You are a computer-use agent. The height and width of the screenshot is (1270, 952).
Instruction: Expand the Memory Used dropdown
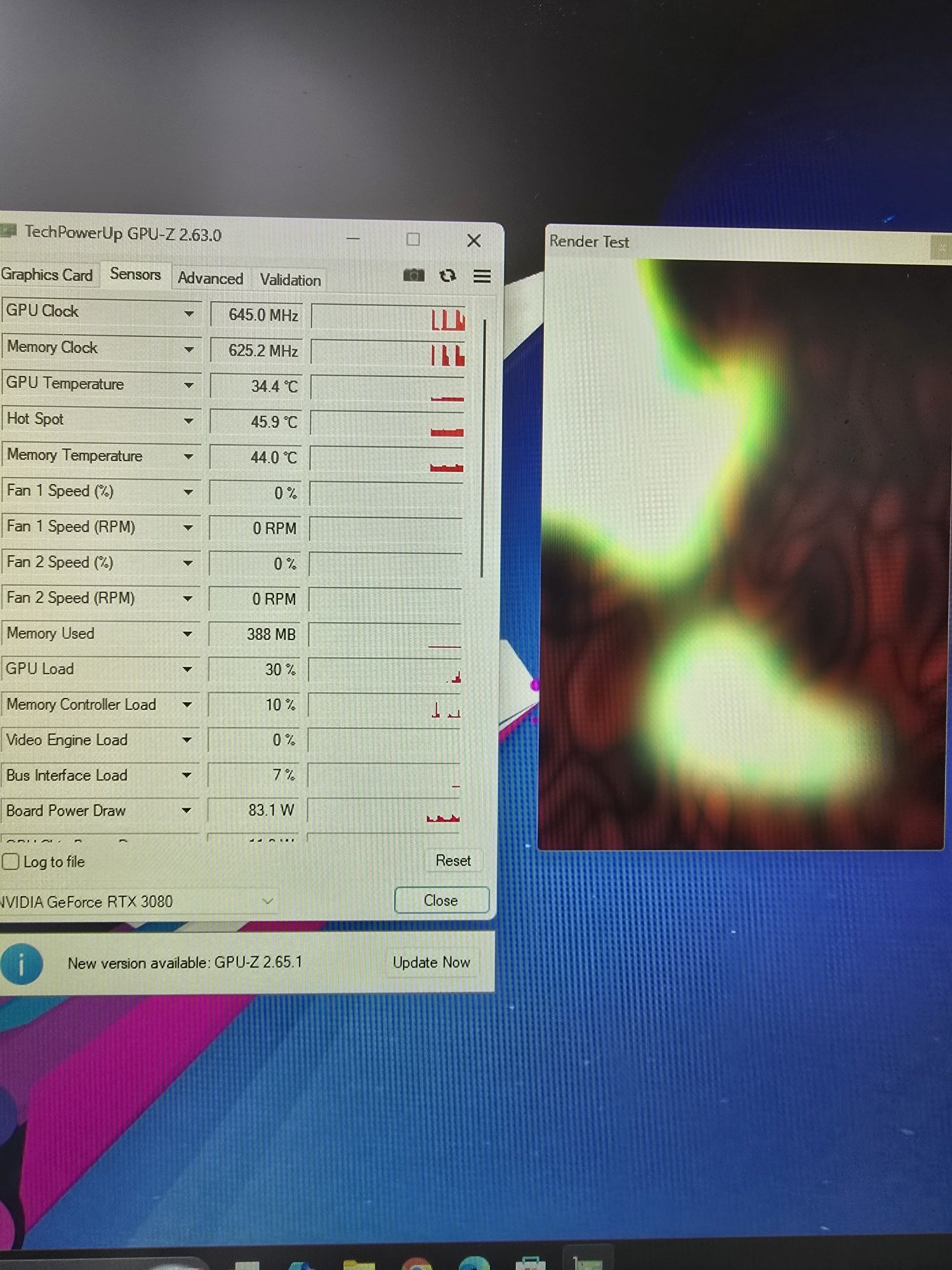(187, 634)
